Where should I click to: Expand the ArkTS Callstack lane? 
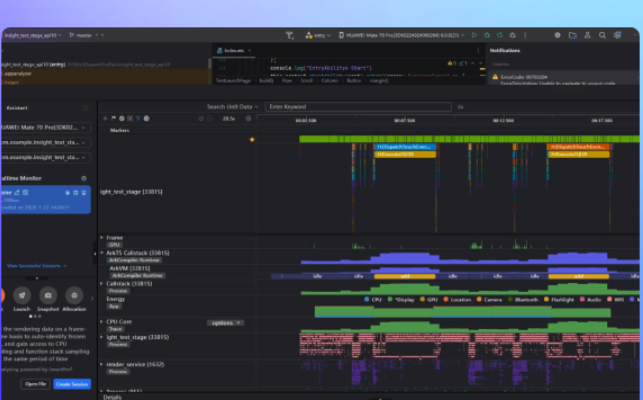point(102,253)
